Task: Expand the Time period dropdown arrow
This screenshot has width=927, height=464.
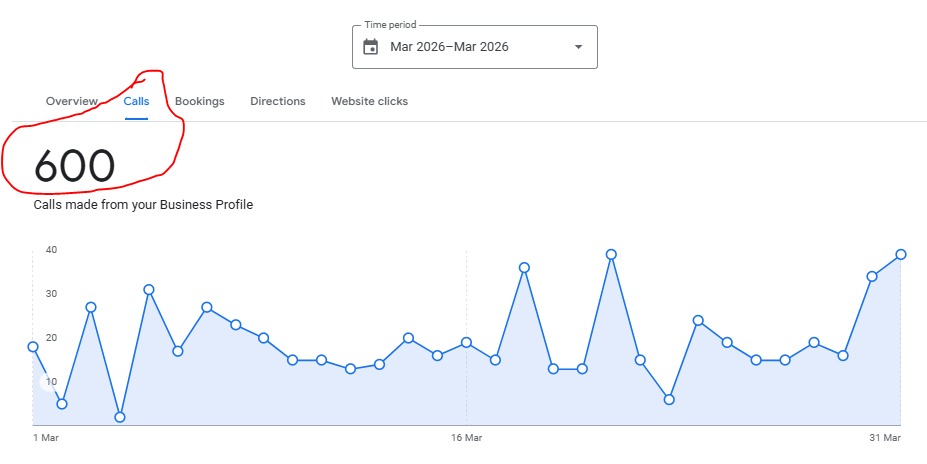Action: [x=578, y=47]
